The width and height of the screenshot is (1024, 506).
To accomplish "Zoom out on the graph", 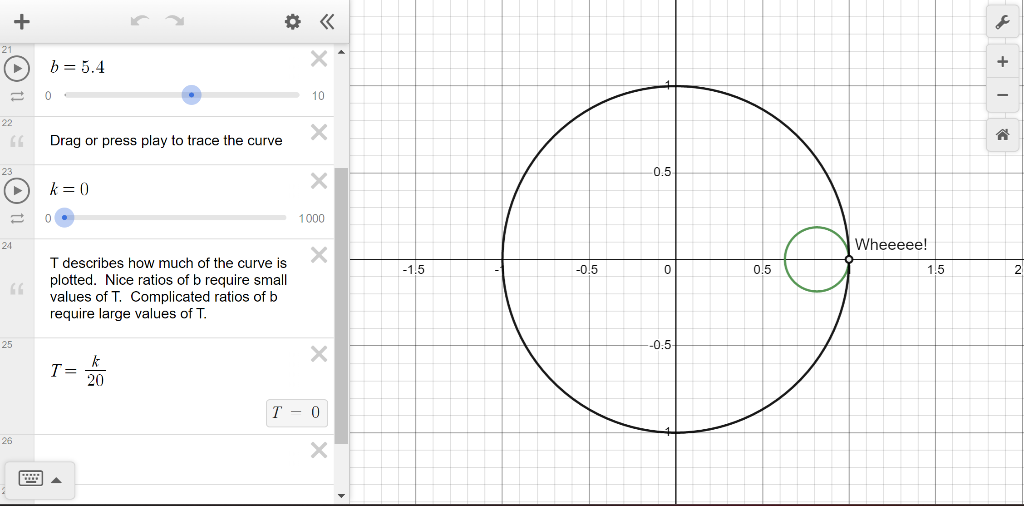I will pos(1002,95).
